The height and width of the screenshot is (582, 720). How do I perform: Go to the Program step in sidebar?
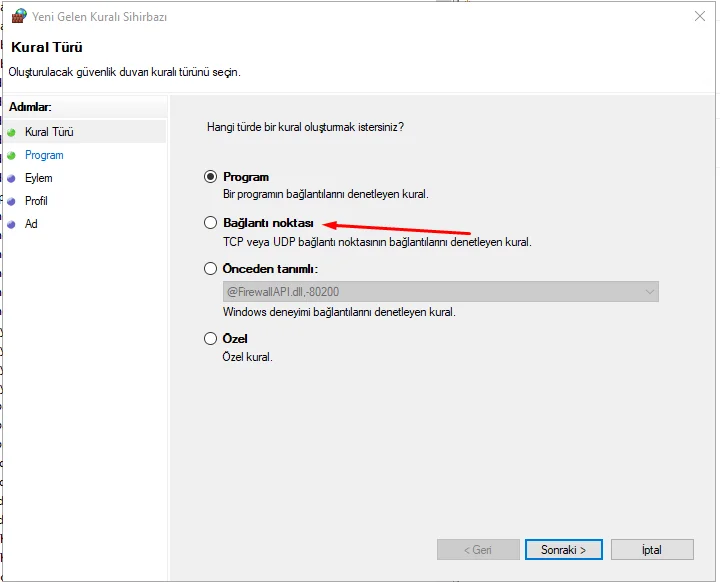44,155
